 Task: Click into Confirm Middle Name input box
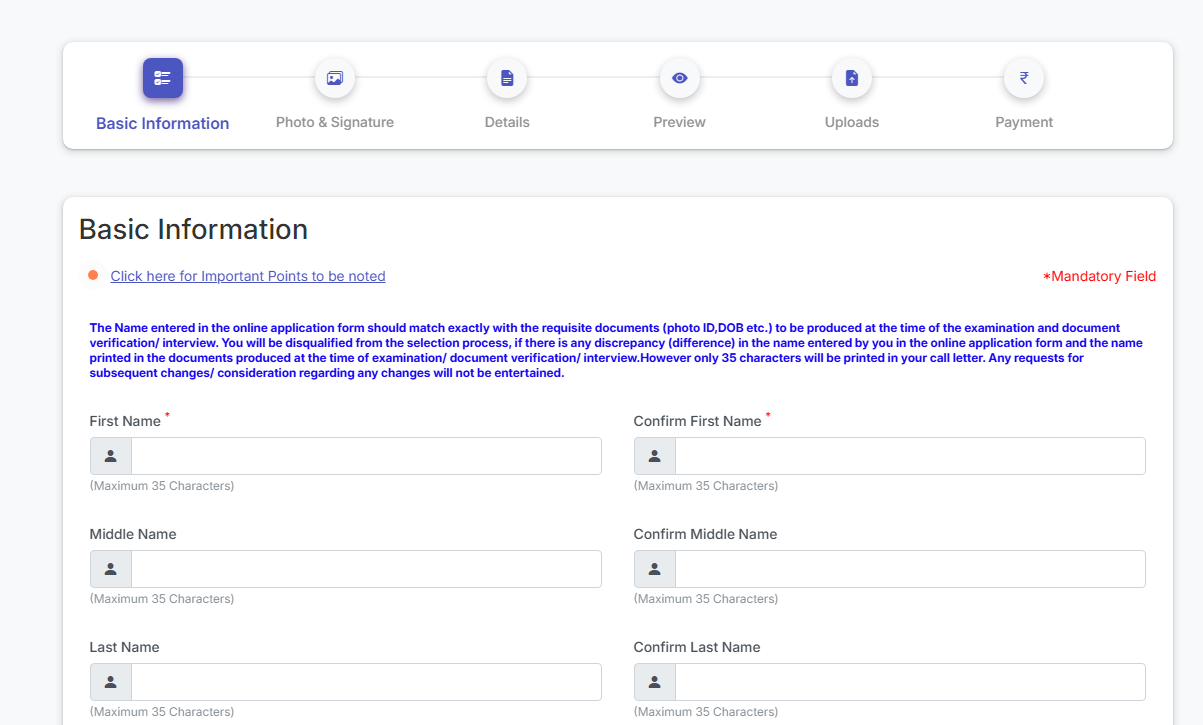pos(910,569)
